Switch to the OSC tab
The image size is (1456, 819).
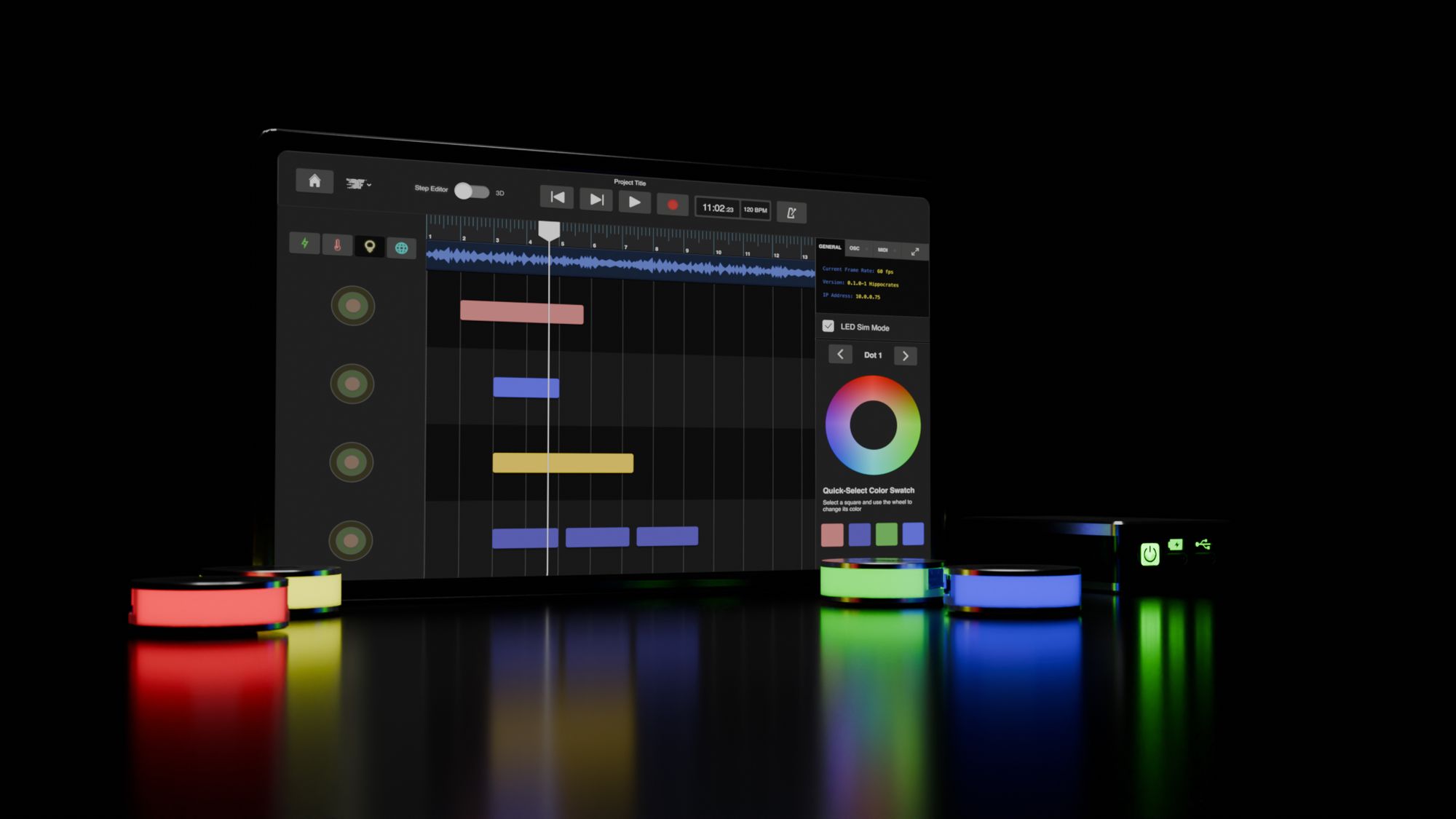click(855, 248)
